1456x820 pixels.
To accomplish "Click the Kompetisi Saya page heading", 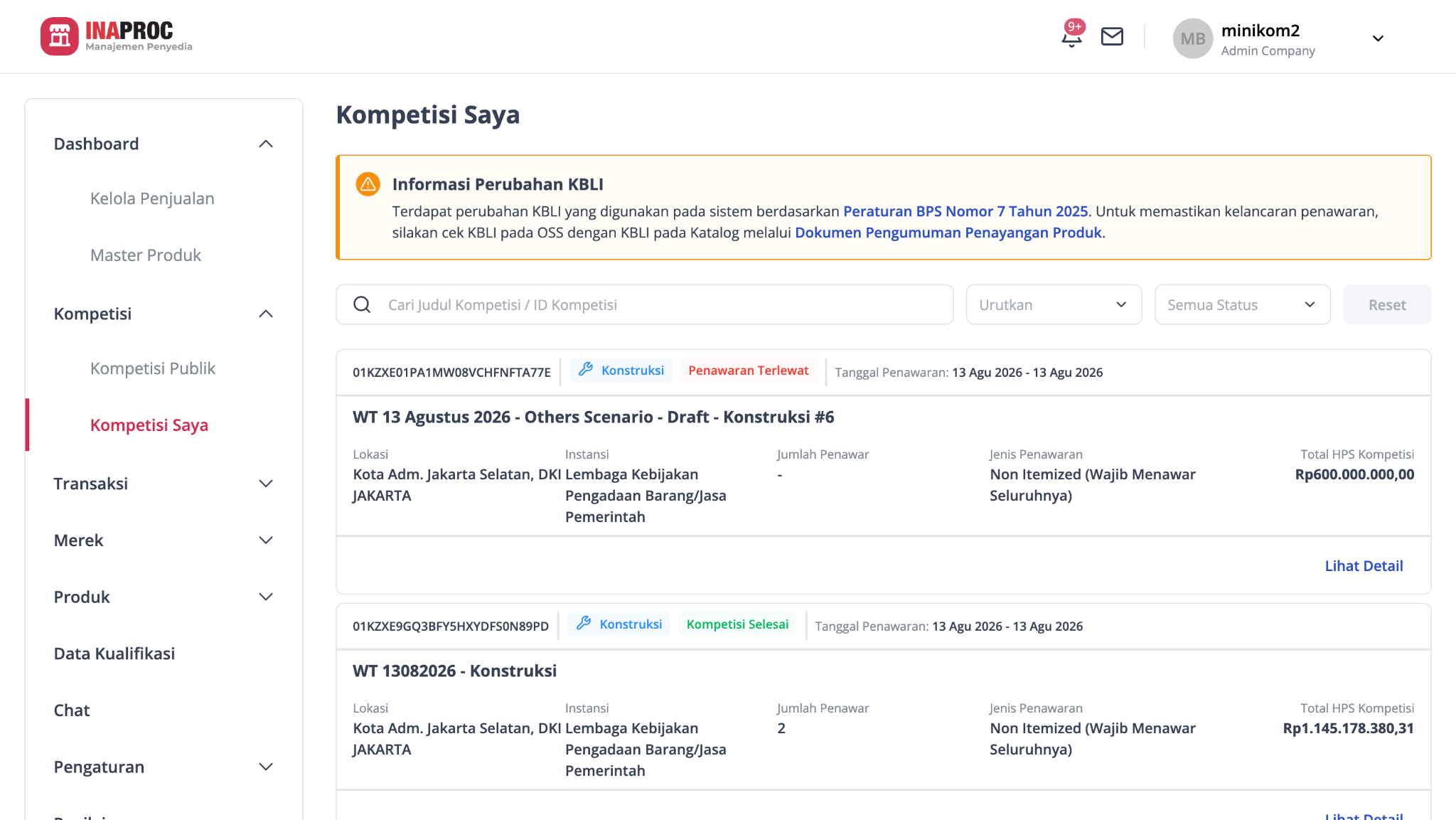I will (427, 115).
